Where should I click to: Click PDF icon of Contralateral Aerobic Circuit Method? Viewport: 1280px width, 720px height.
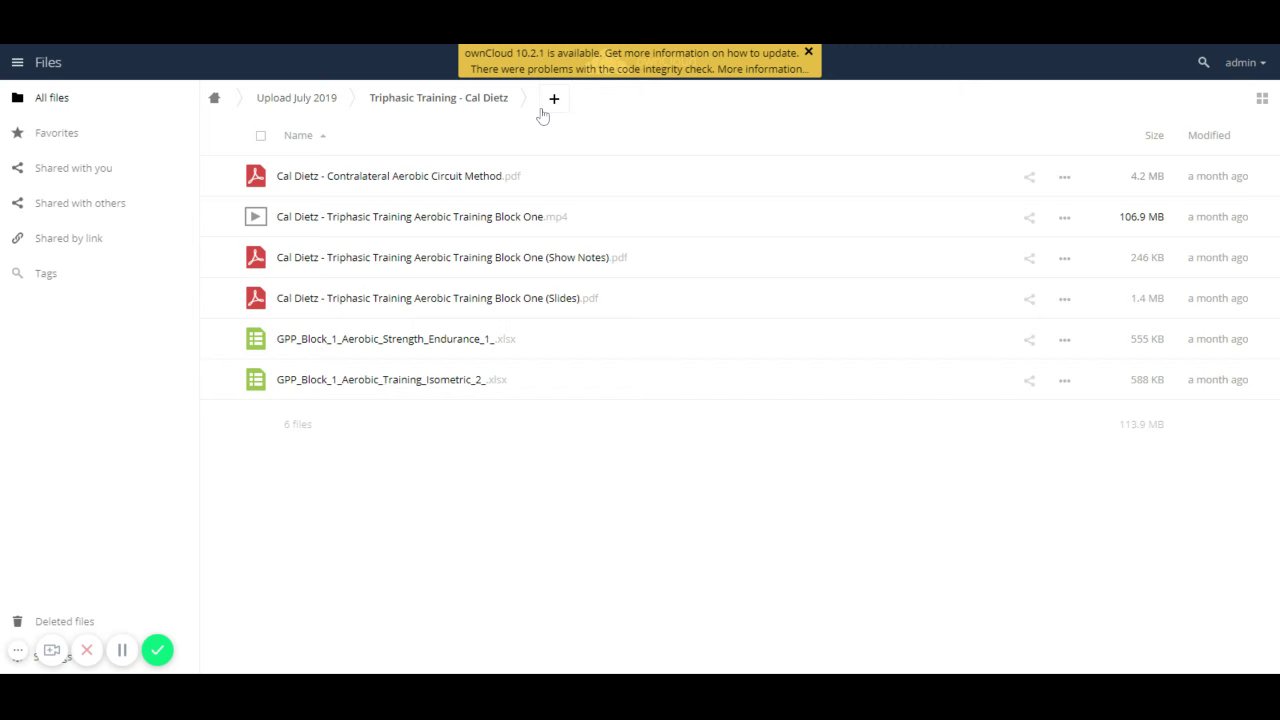[x=256, y=176]
